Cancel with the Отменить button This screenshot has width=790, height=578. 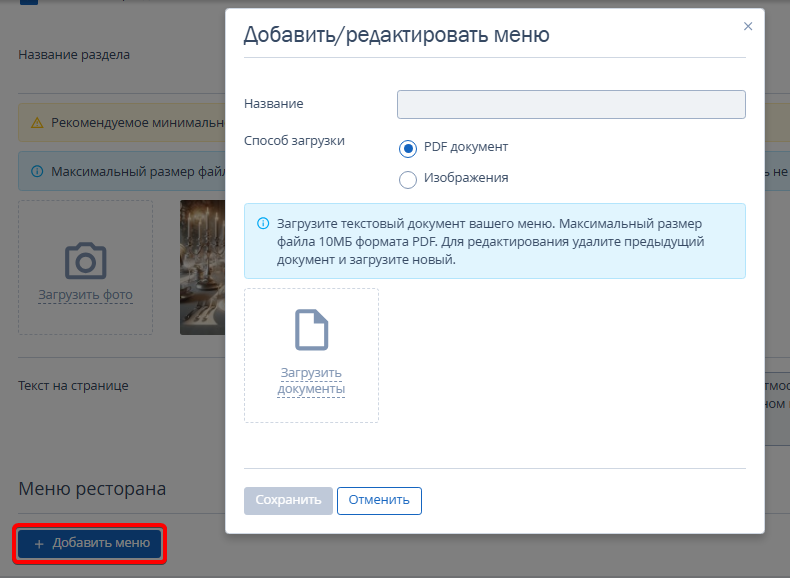[x=379, y=500]
